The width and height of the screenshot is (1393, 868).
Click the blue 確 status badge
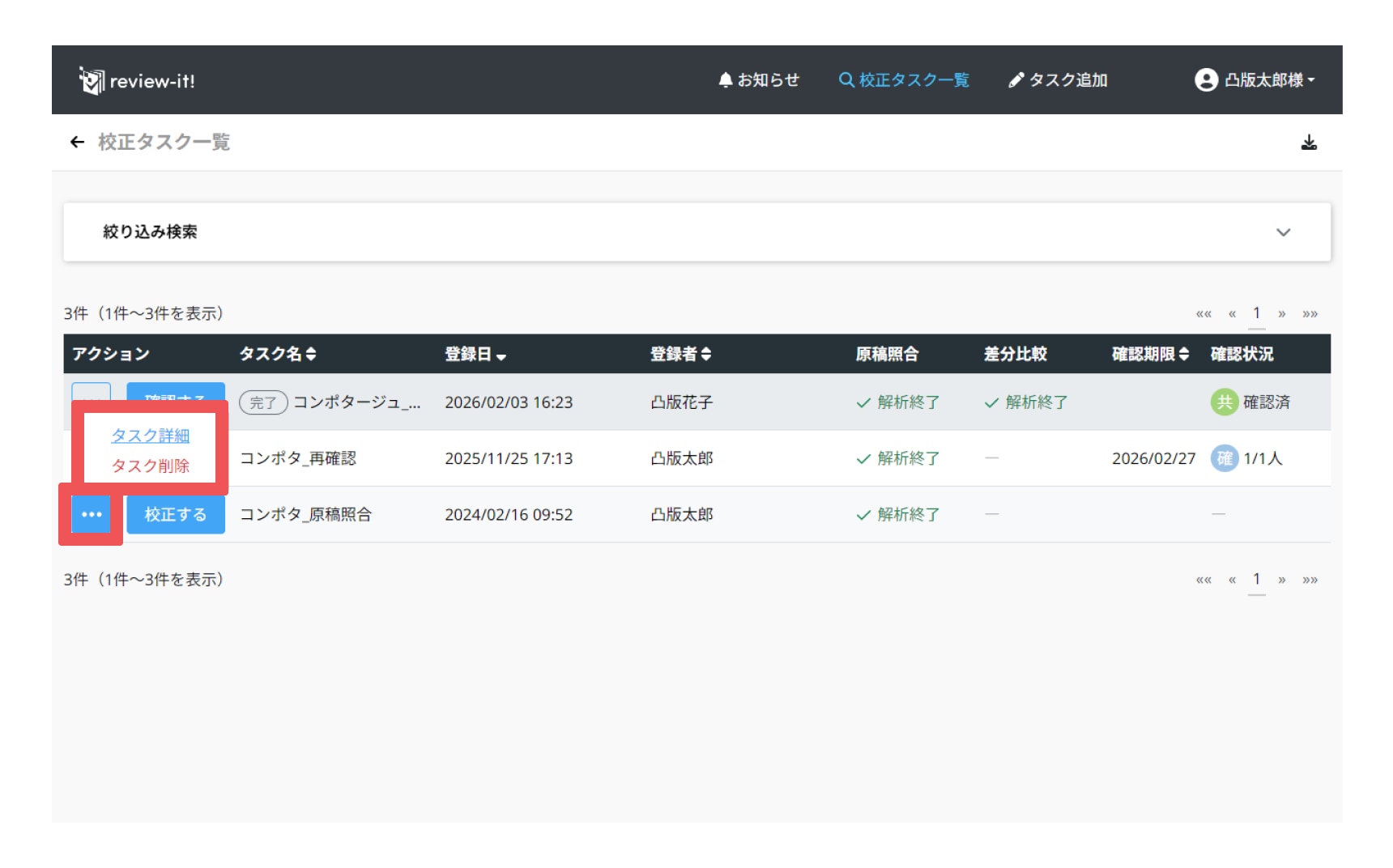[x=1224, y=458]
